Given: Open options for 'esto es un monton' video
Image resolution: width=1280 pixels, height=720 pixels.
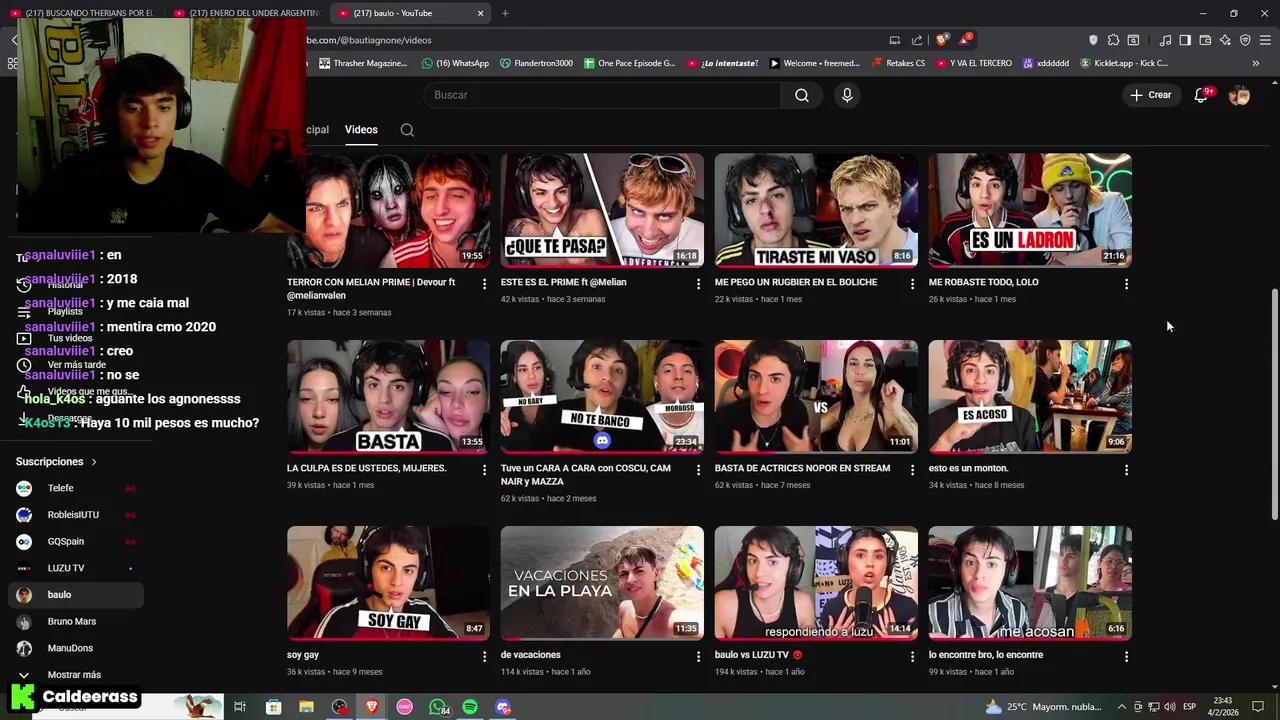Looking at the screenshot, I should pyautogui.click(x=1126, y=470).
